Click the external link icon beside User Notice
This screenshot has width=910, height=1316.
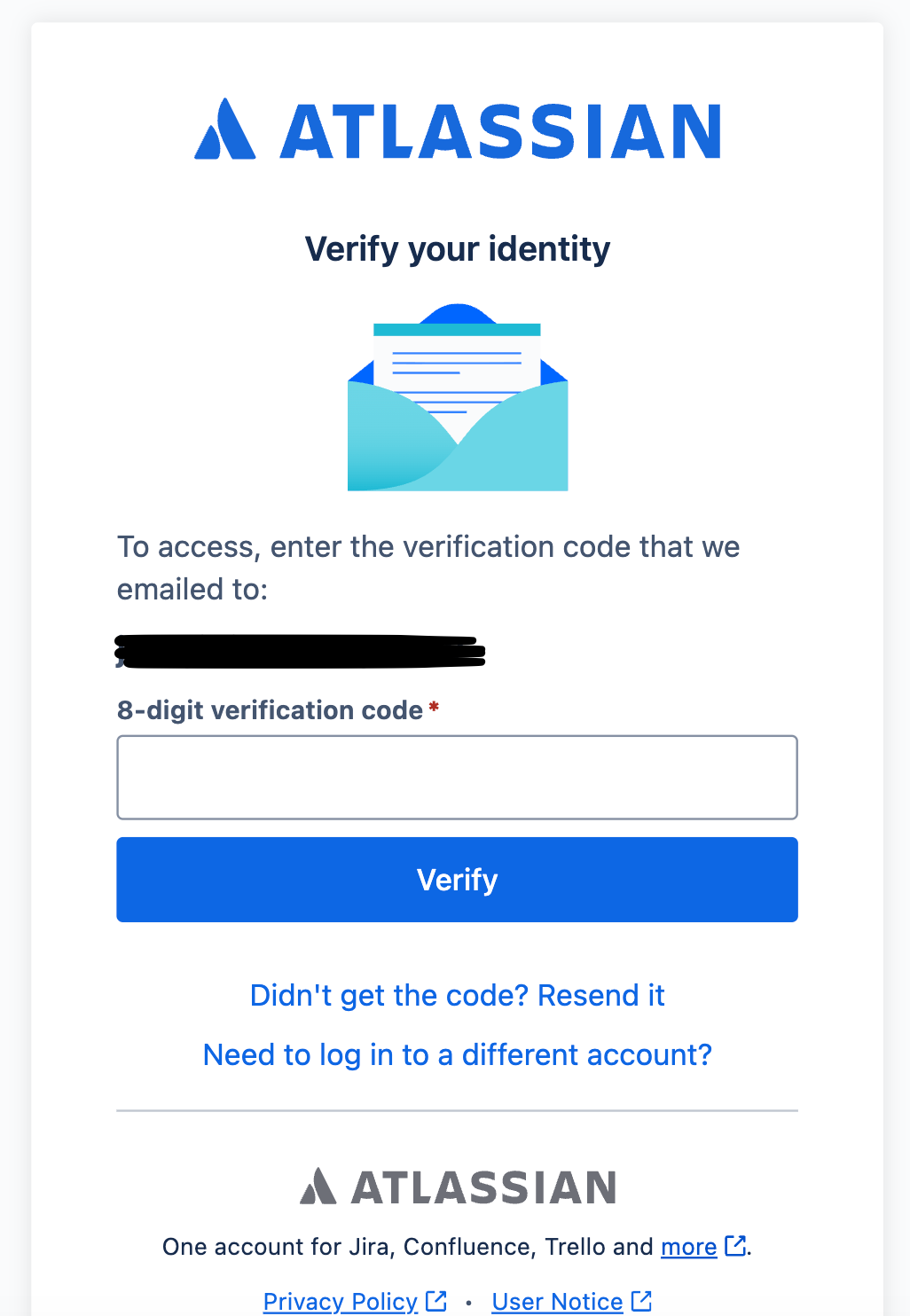(640, 1299)
